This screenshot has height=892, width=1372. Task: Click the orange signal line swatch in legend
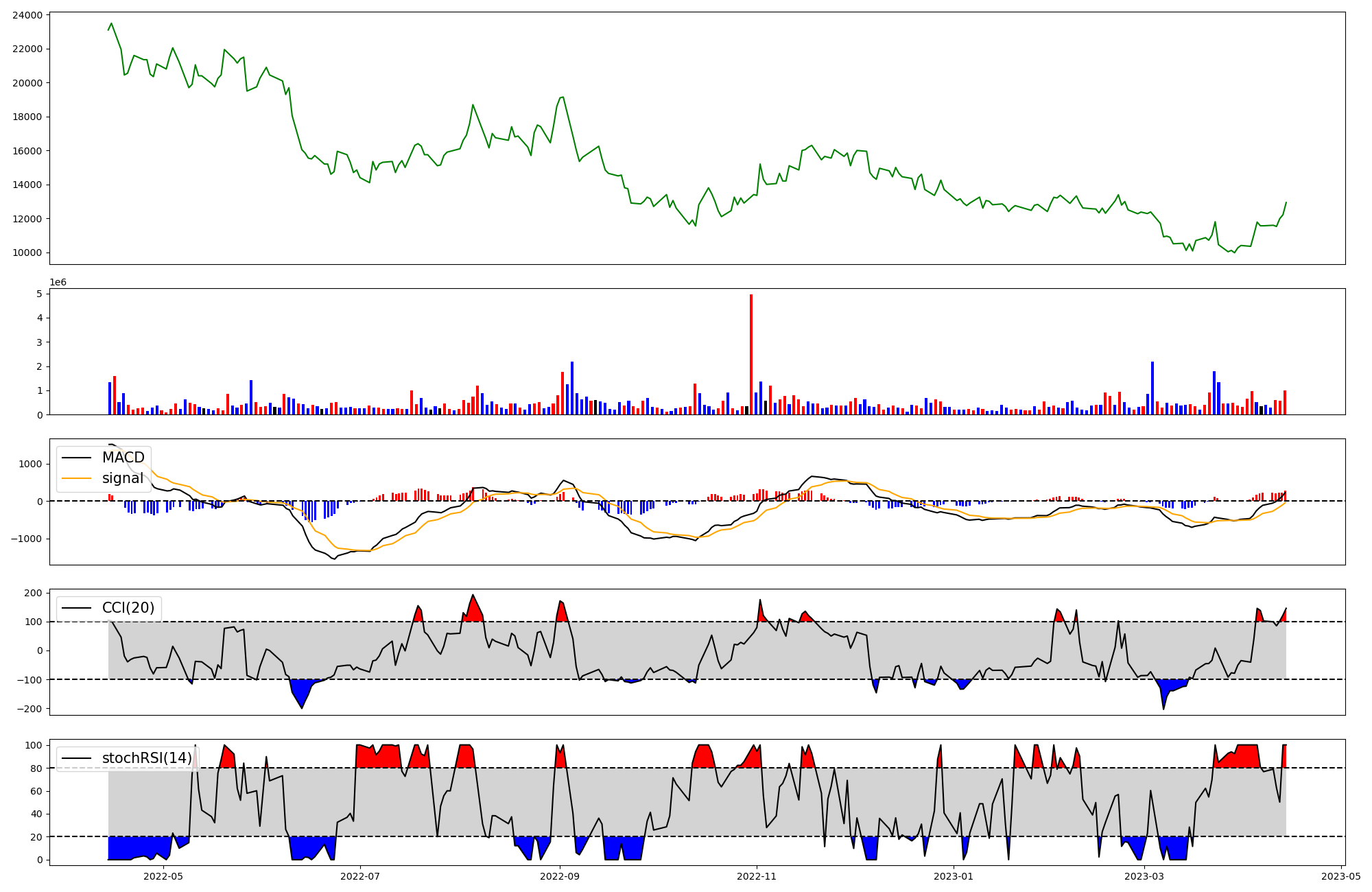(76, 478)
